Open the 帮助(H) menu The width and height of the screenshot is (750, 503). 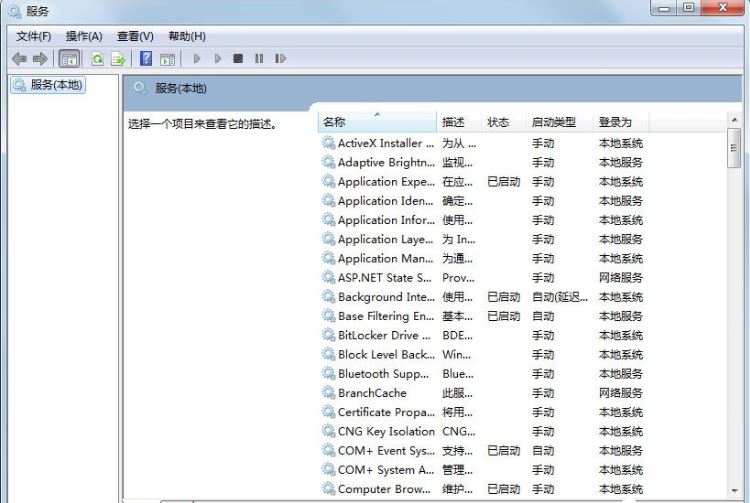187,36
